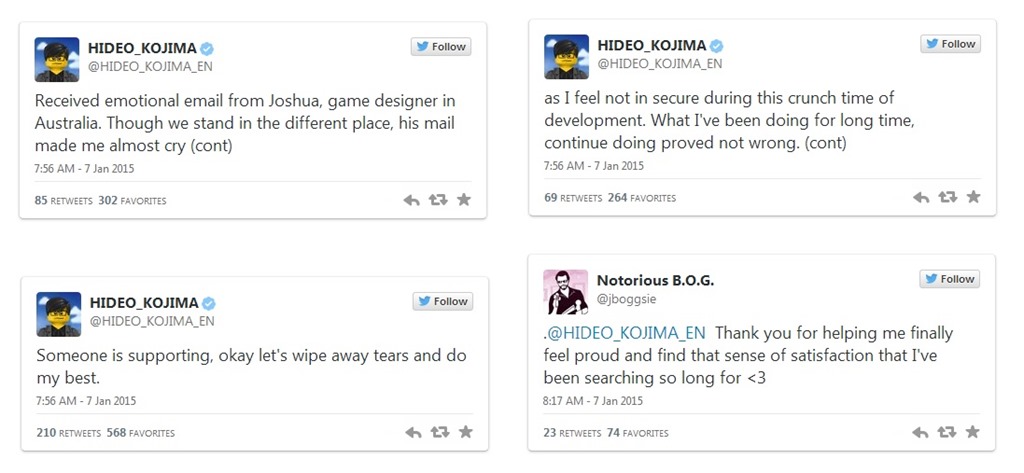Retweet the Notorious B.O.G. tweet

tap(948, 432)
